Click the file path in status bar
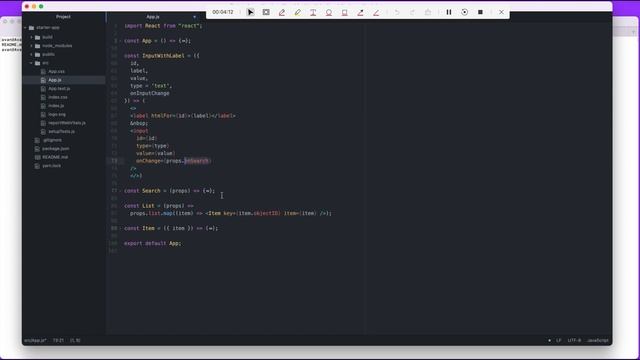640x360 pixels. pyautogui.click(x=35, y=340)
